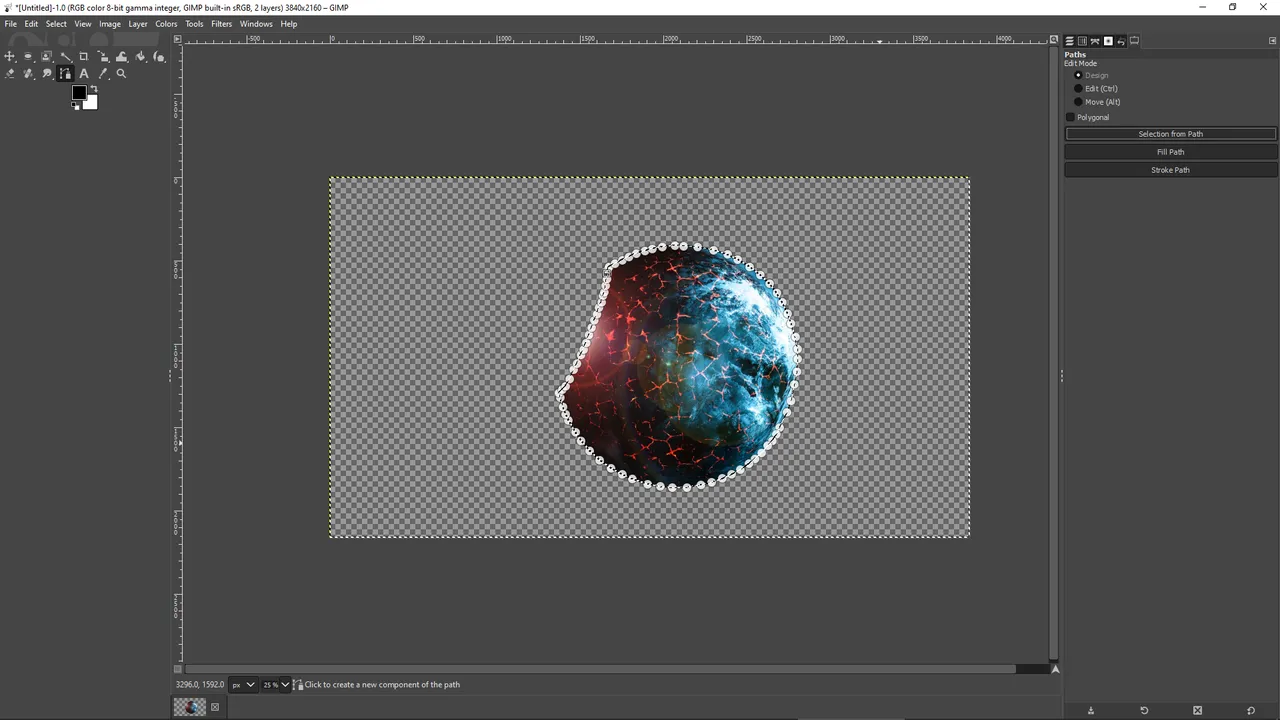The width and height of the screenshot is (1280, 720).
Task: Open the Image menu
Action: point(110,24)
